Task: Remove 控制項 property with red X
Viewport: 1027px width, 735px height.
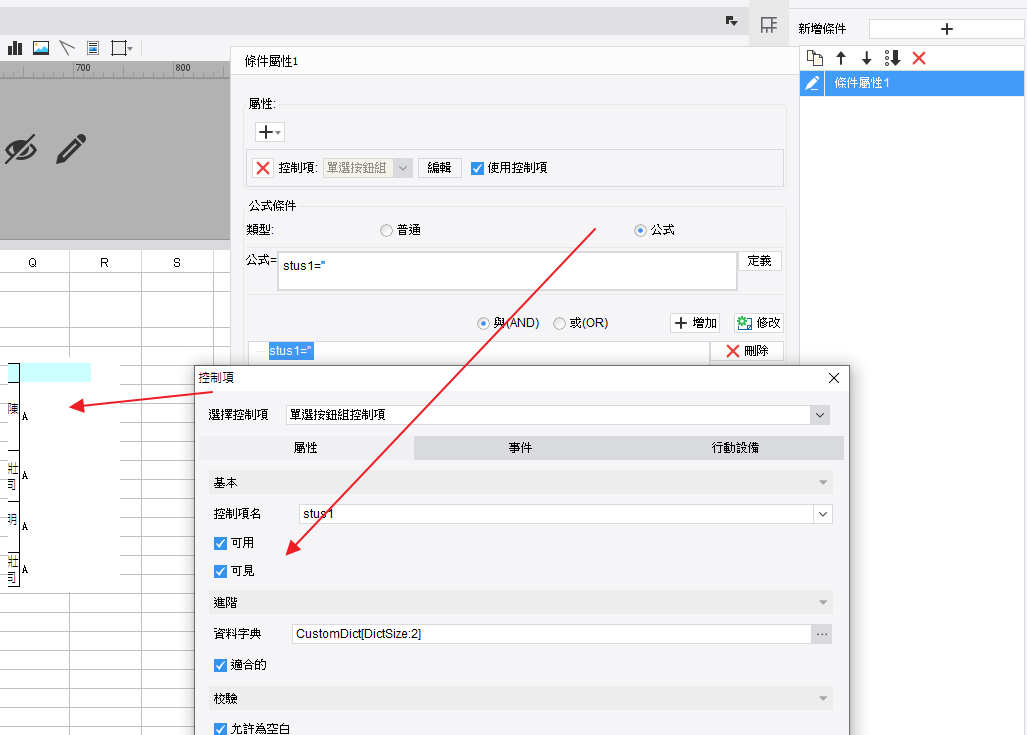Action: pos(263,168)
